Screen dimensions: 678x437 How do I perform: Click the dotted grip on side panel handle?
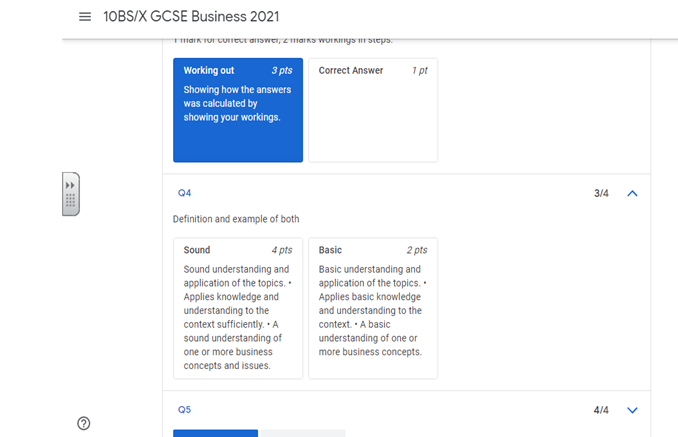[x=70, y=201]
